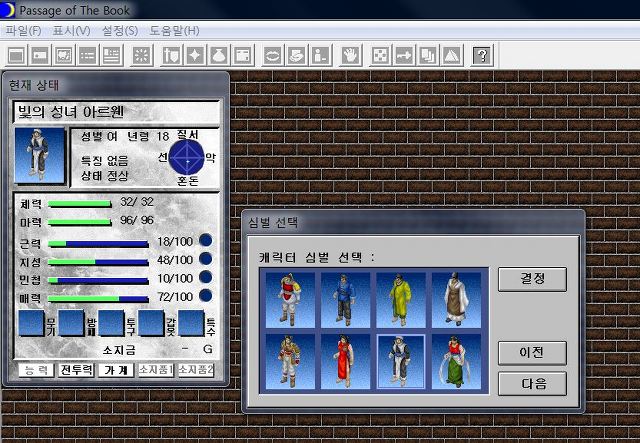The image size is (640, 443).
Task: Click the money bag toolbar icon
Action: point(218,54)
